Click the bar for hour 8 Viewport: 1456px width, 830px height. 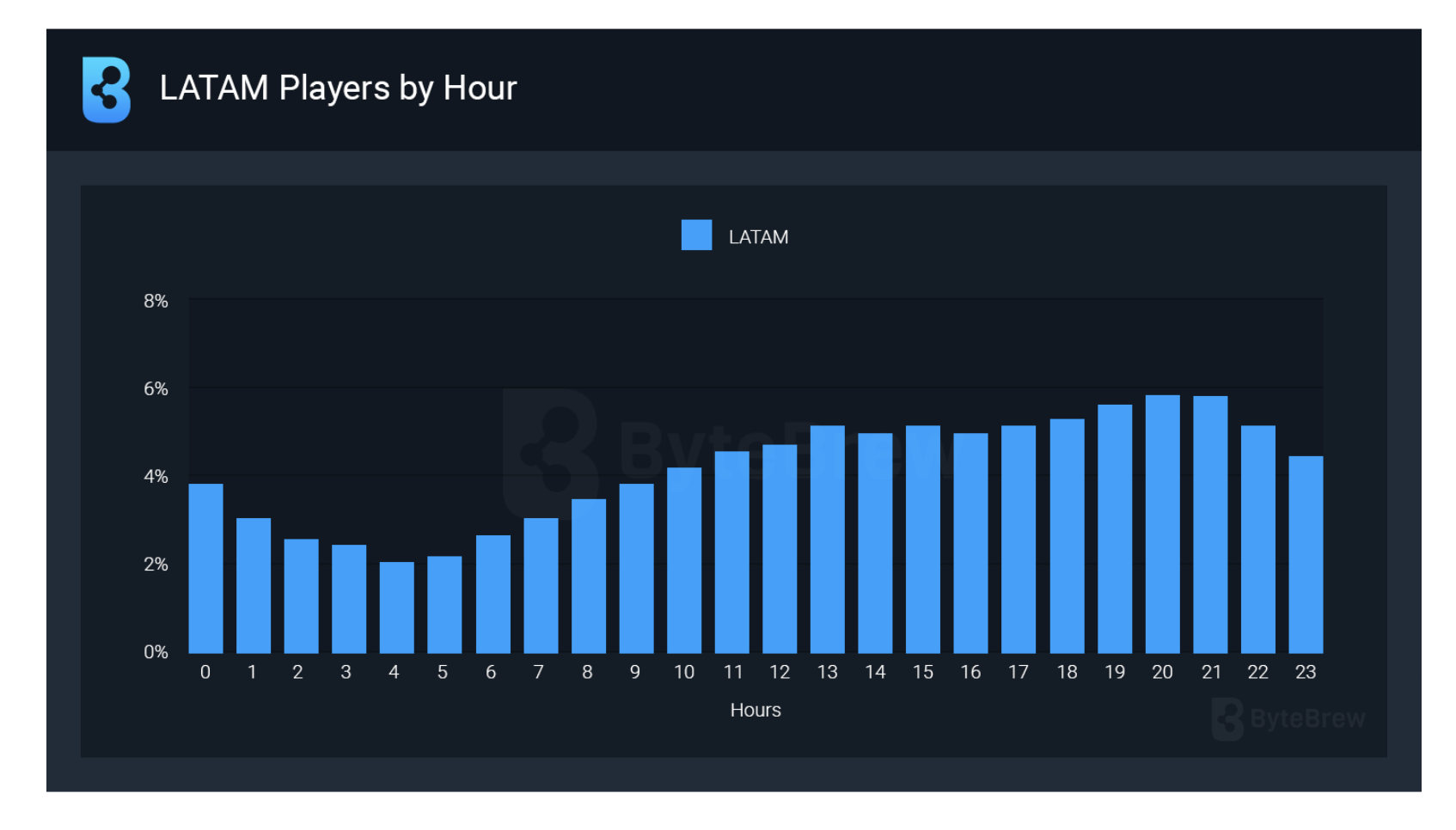pyautogui.click(x=589, y=577)
